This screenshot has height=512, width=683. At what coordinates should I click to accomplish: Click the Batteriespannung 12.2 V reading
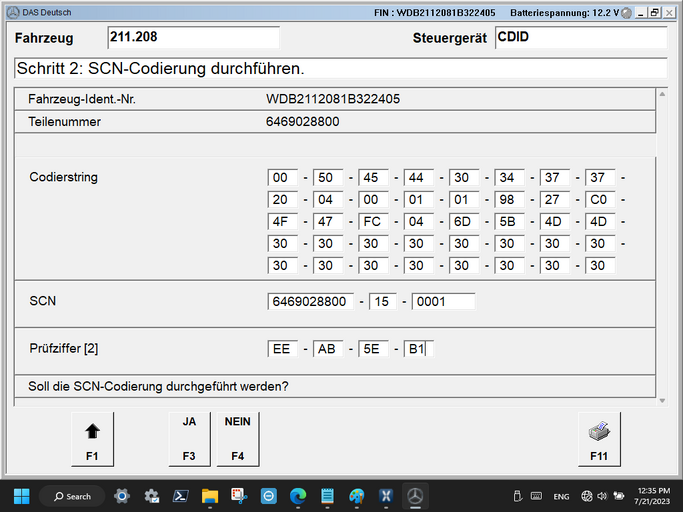click(x=565, y=13)
